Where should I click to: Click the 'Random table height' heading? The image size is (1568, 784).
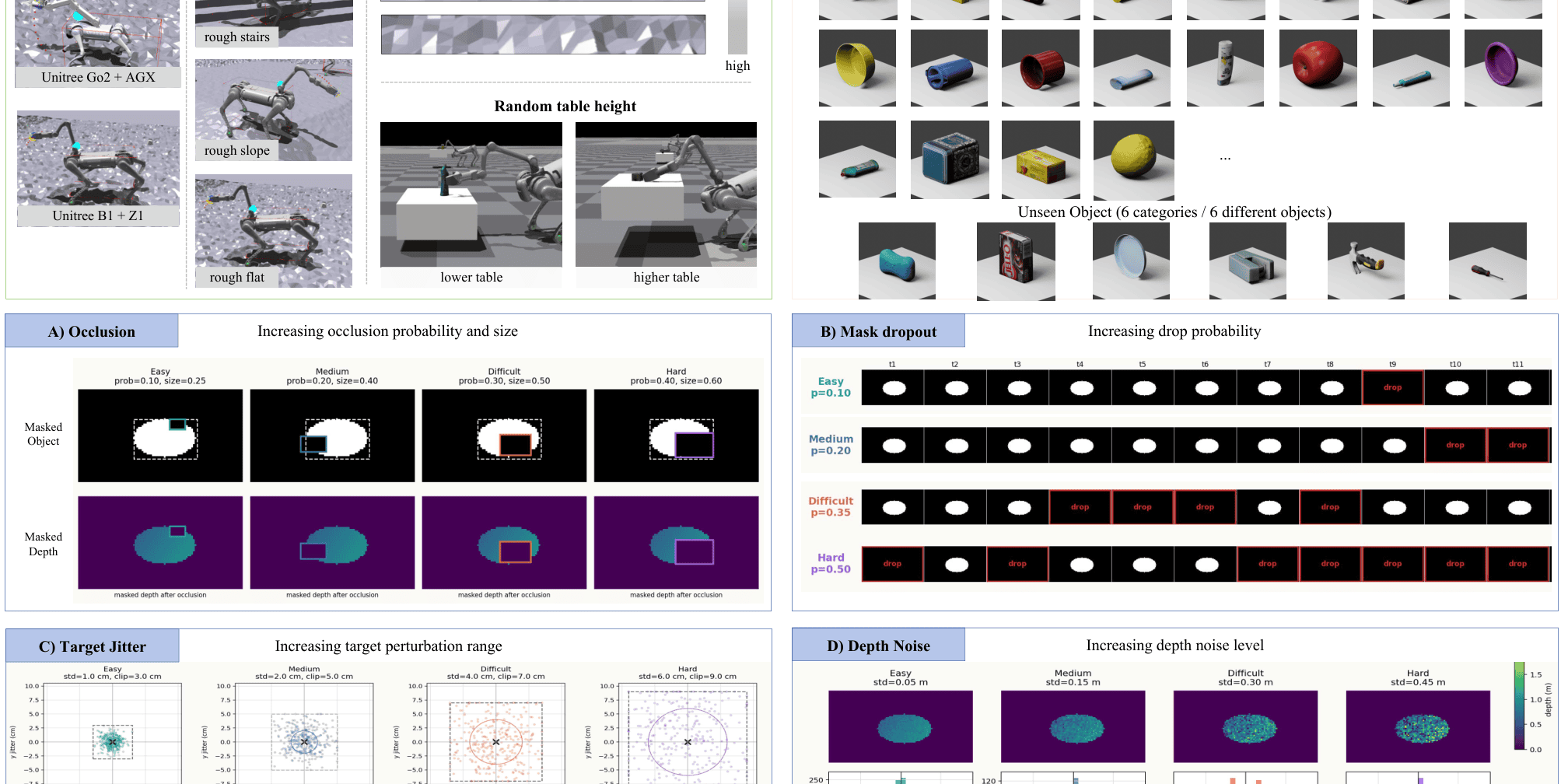pyautogui.click(x=565, y=107)
